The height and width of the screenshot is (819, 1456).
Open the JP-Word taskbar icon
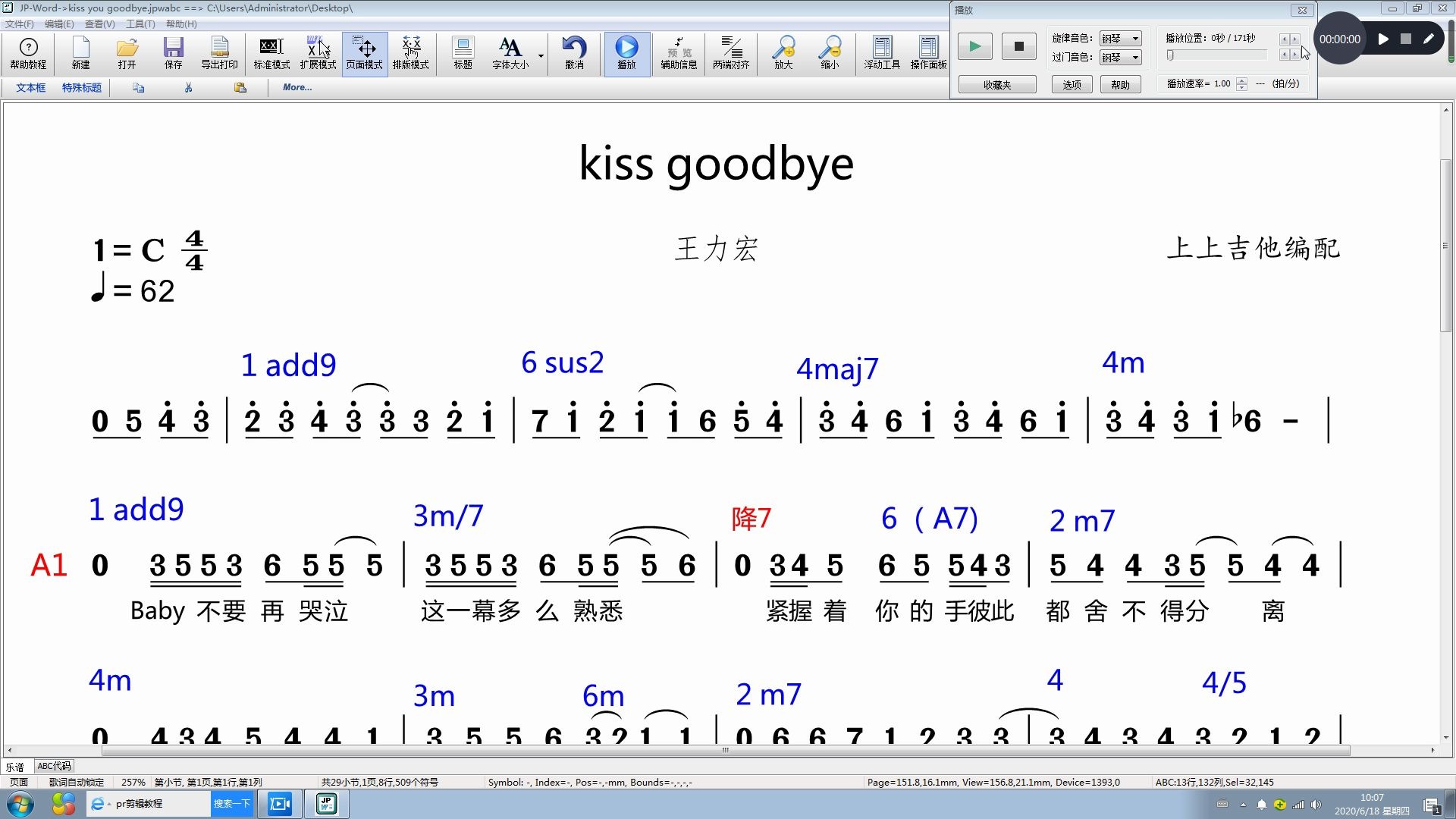point(326,804)
